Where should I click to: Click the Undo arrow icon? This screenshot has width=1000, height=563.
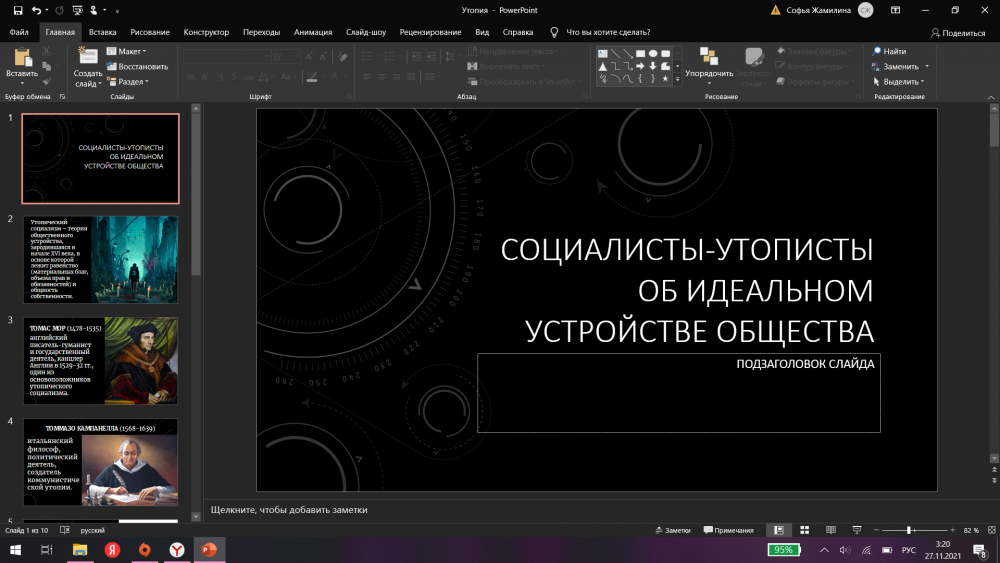[36, 10]
